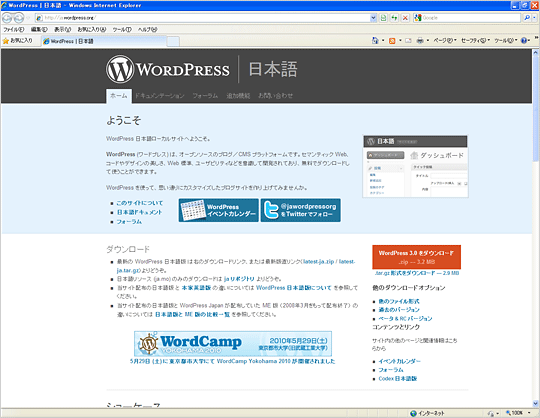Viewport: 540px width, 418px height.
Task: Open the このサイトについて link
Action: pyautogui.click(x=139, y=203)
